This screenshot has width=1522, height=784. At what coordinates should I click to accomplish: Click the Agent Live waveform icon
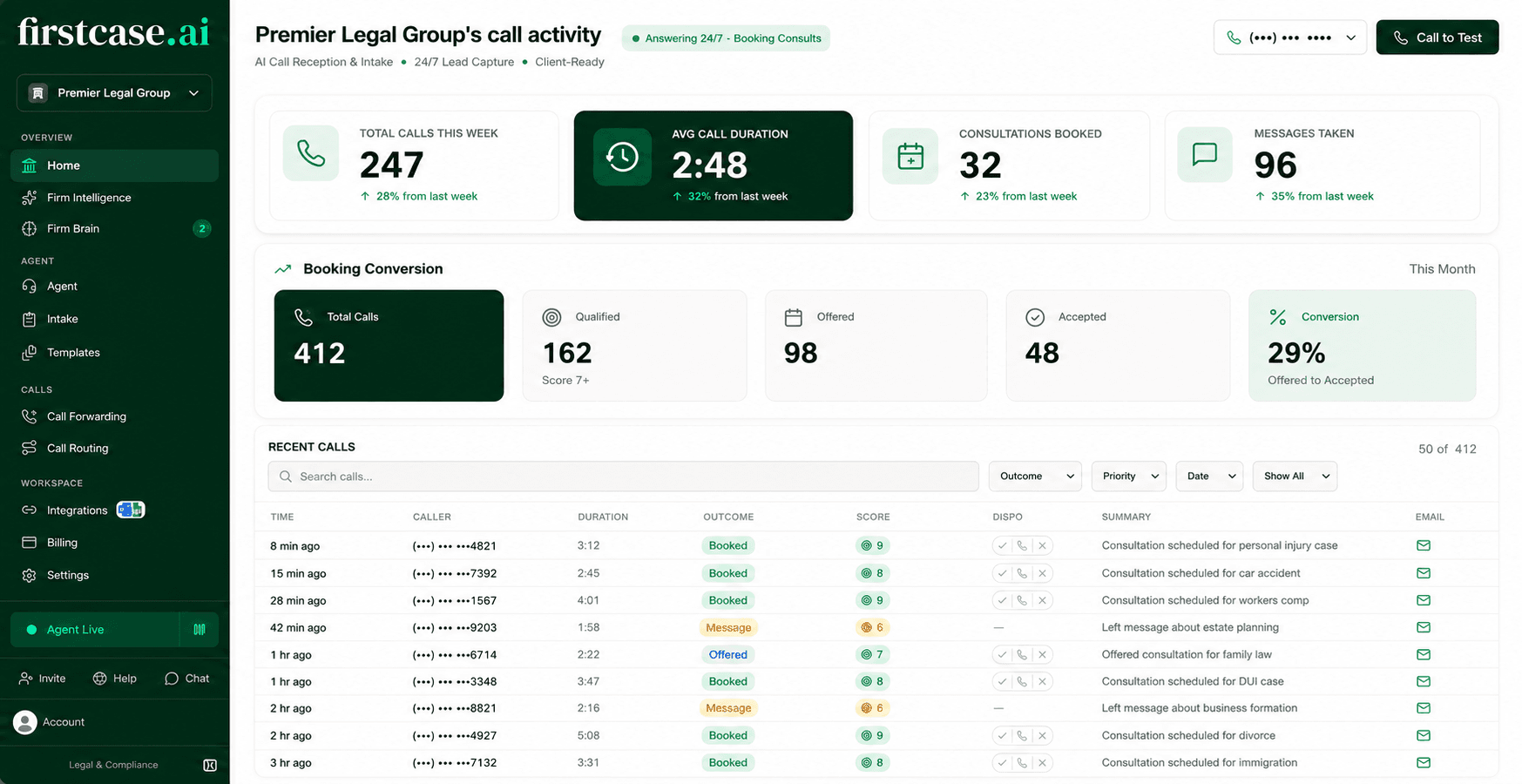(200, 630)
